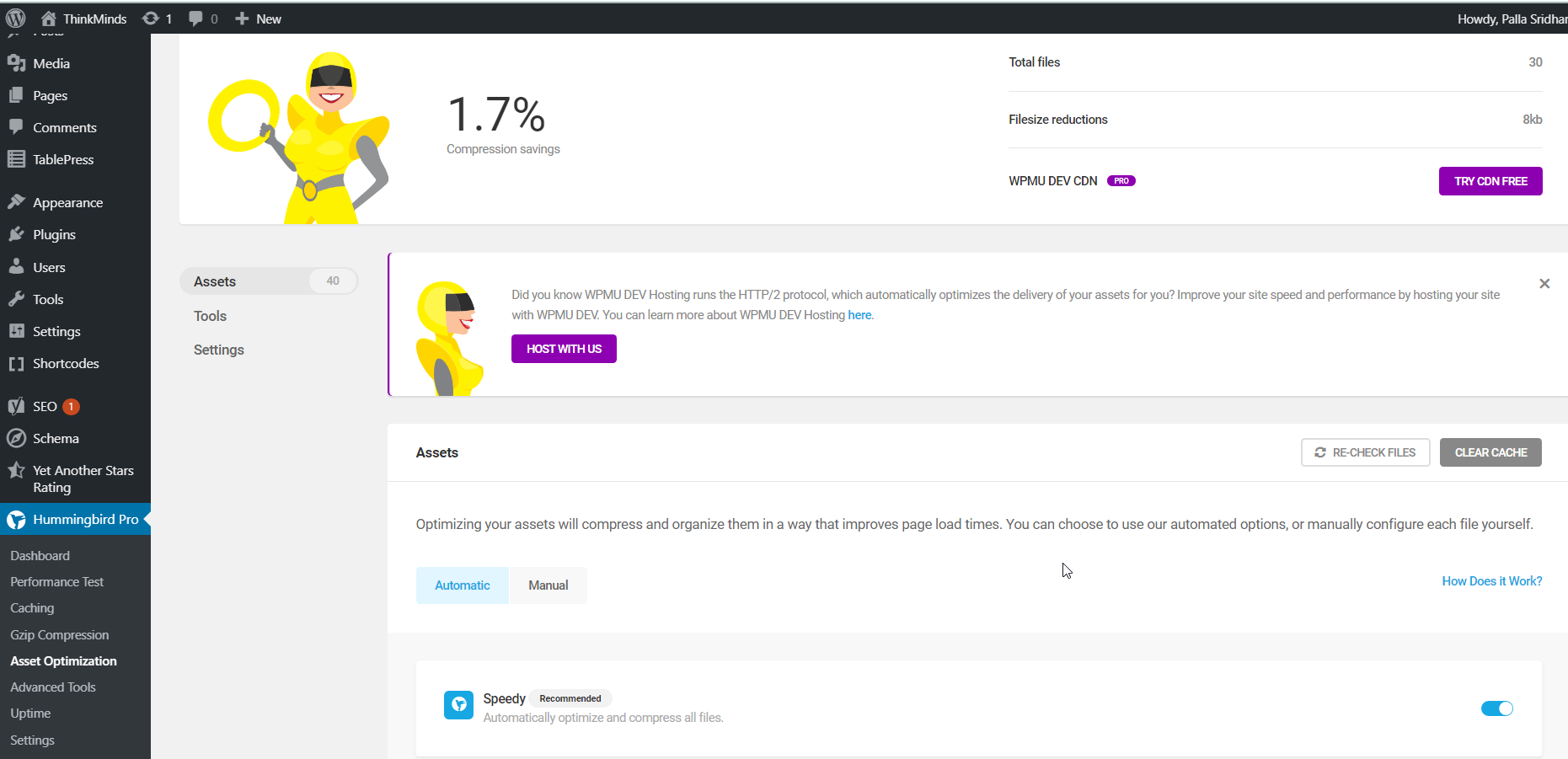Open the How Does it Work link
The width and height of the screenshot is (1568, 759).
click(x=1491, y=581)
